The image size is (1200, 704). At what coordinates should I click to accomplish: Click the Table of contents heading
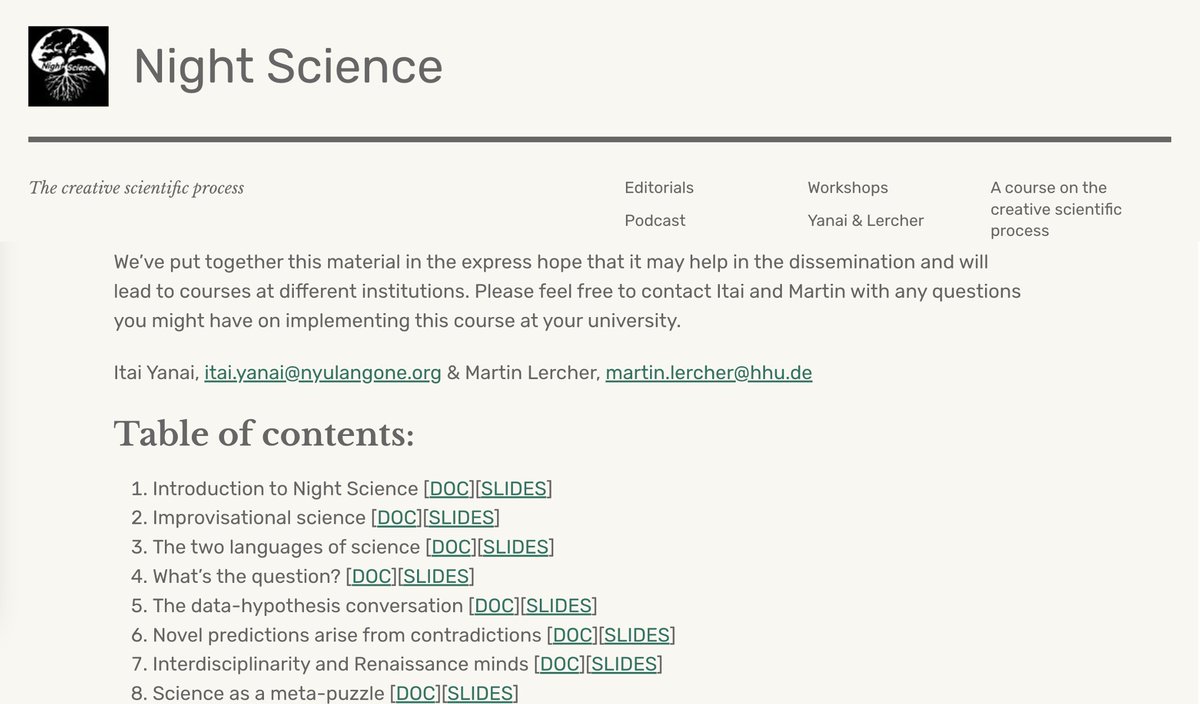tap(264, 433)
